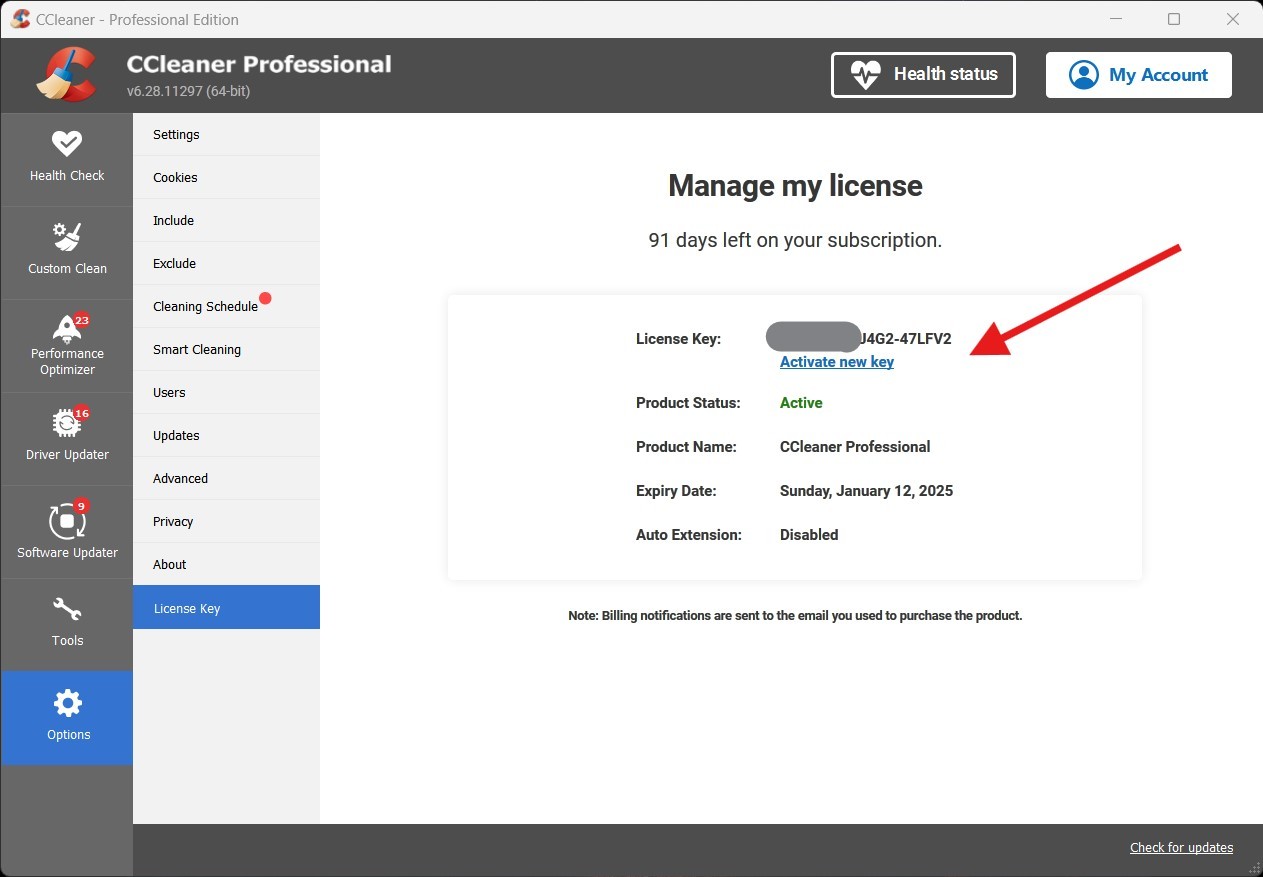Open the Privacy options page
This screenshot has height=877, width=1263.
[226, 521]
